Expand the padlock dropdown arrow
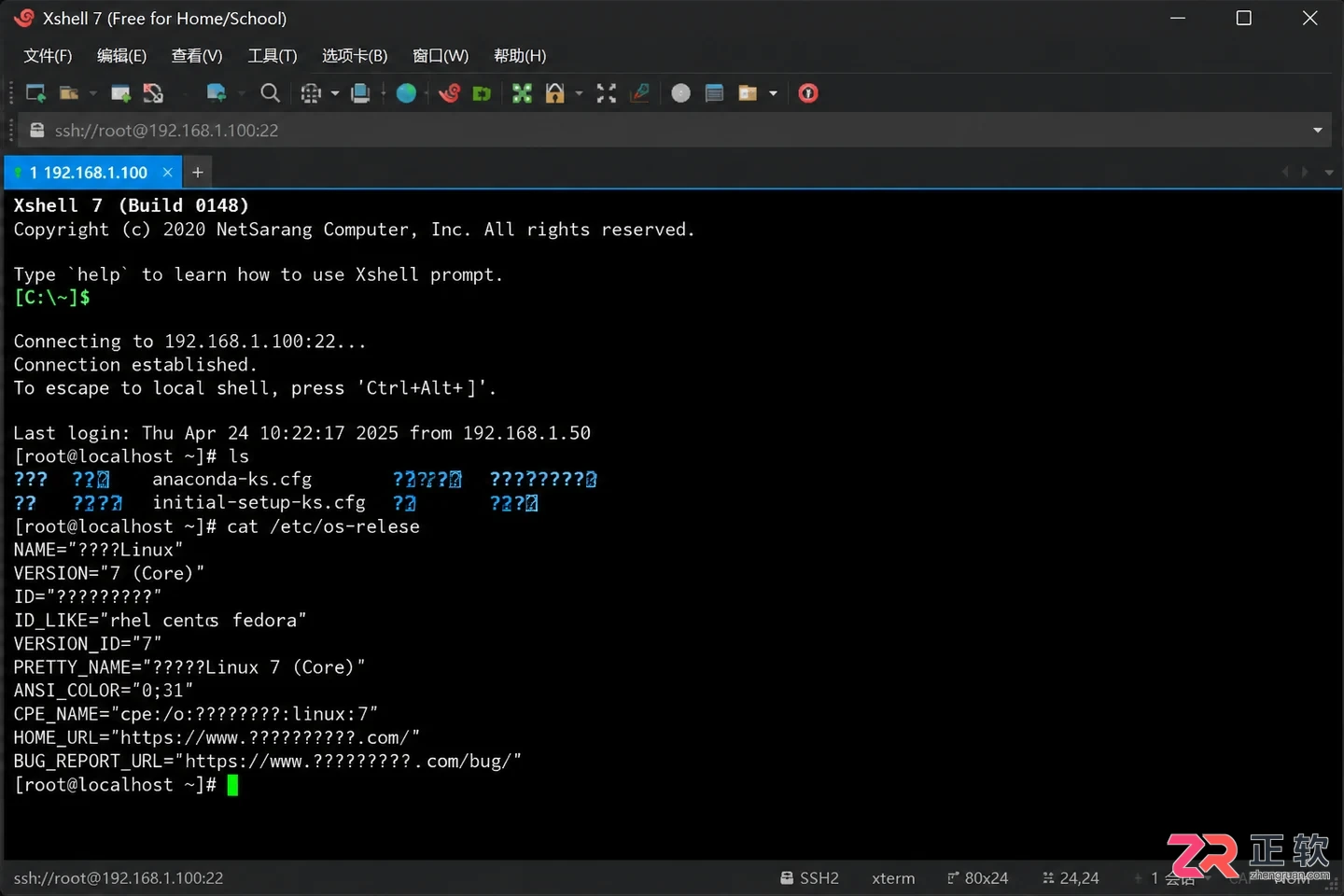The width and height of the screenshot is (1344, 896). (579, 93)
